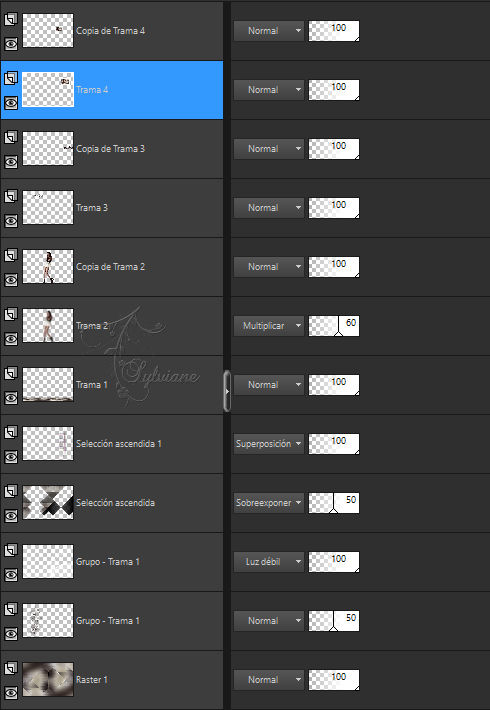490x710 pixels.
Task: Click layer type icon of Copia de Trama 4
Action: [11, 19]
